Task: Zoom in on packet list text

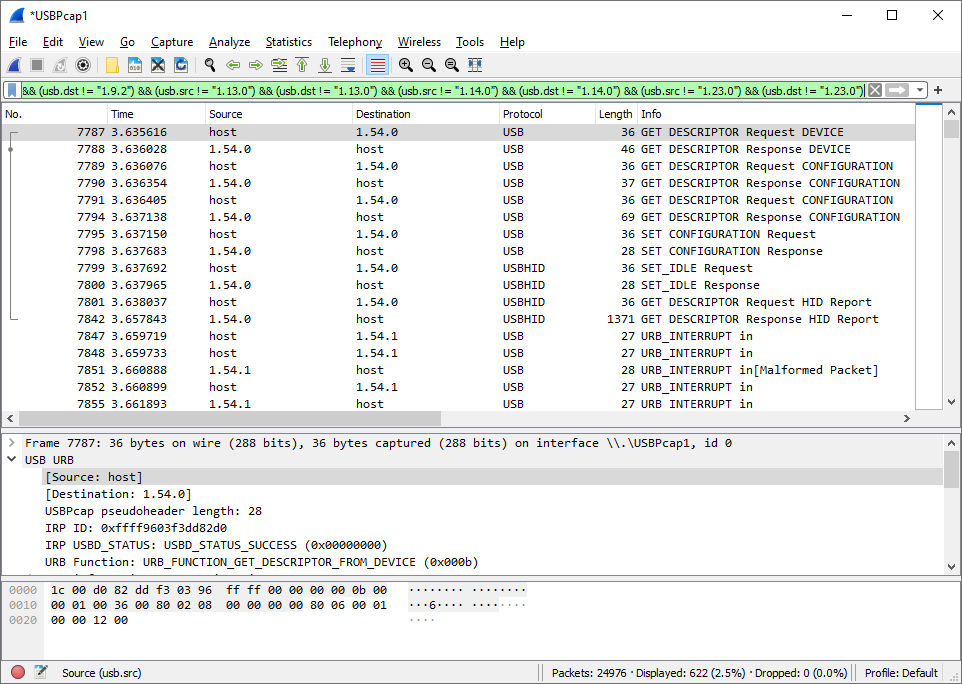Action: tap(405, 65)
